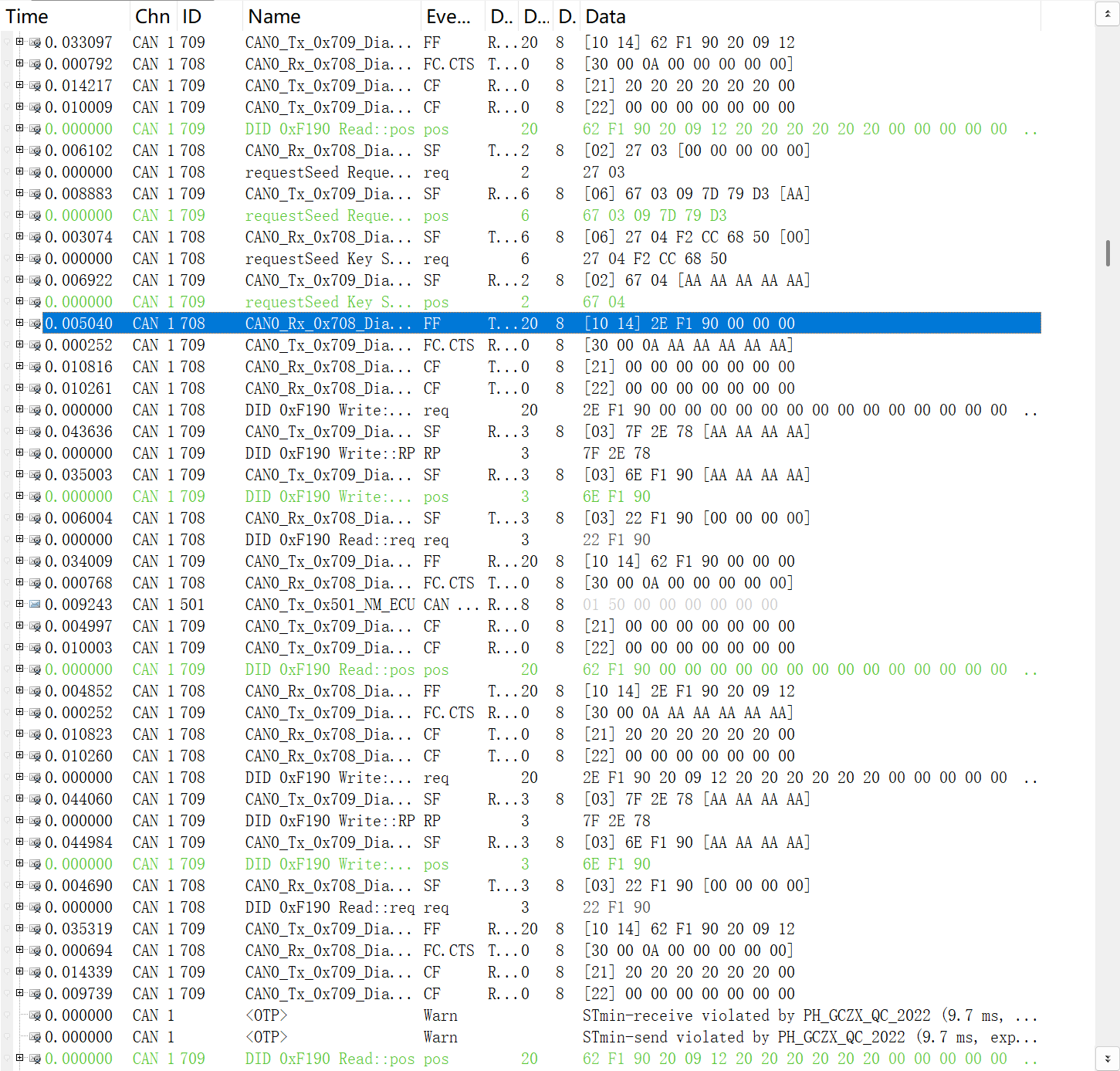
Task: Click the message icon on row 0.008883
Action: point(35,194)
